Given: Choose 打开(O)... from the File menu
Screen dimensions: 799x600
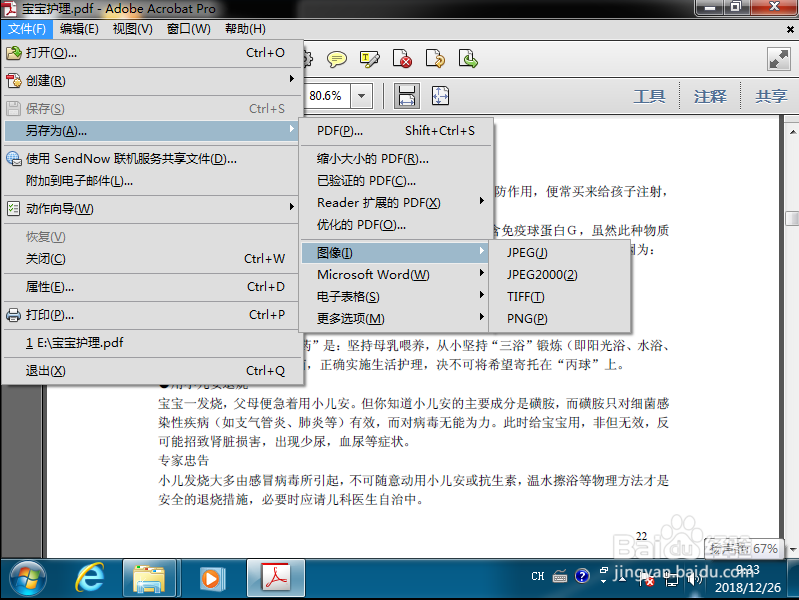Looking at the screenshot, I should pos(152,53).
